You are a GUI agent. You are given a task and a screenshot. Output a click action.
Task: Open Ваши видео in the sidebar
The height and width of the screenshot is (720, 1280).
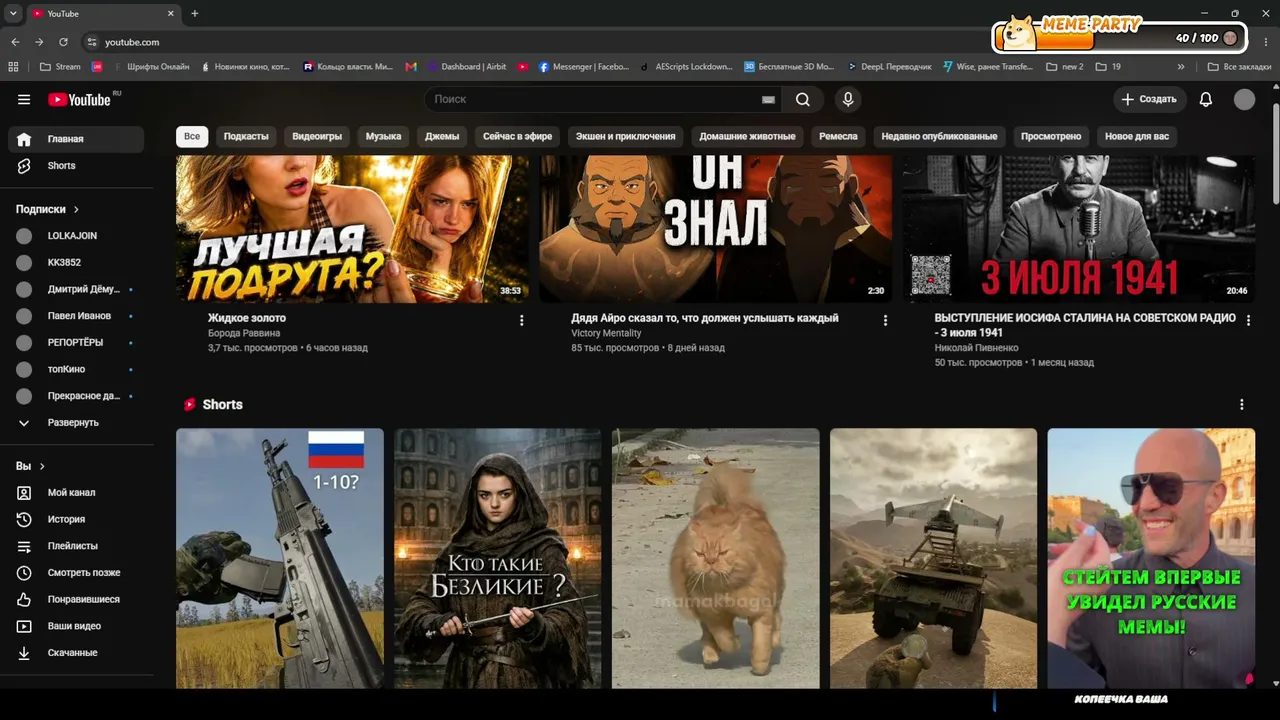(76, 626)
